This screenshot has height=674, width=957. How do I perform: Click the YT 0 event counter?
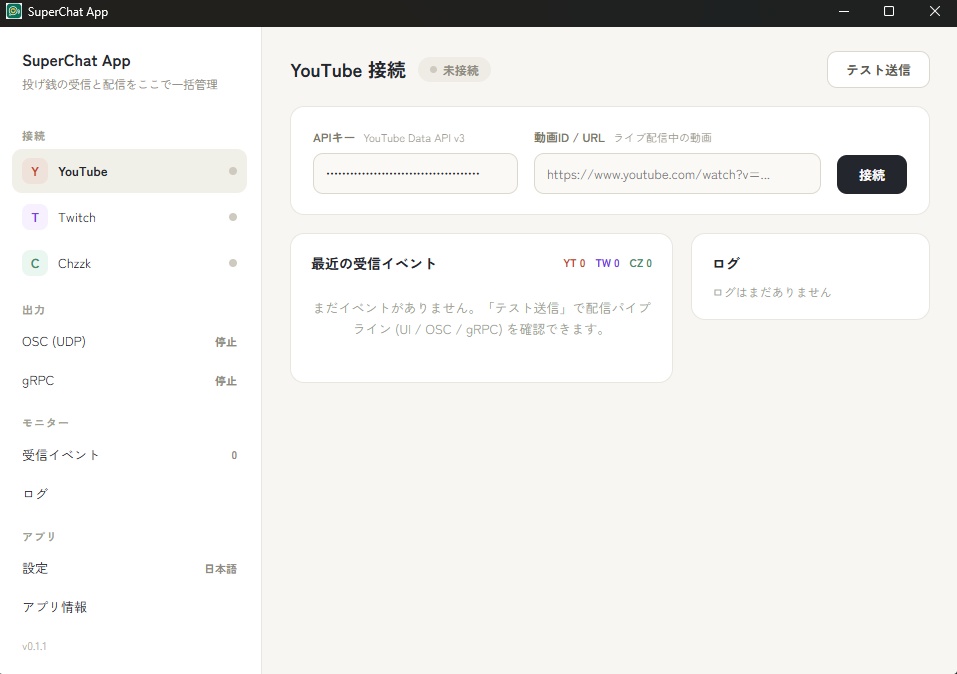point(574,263)
